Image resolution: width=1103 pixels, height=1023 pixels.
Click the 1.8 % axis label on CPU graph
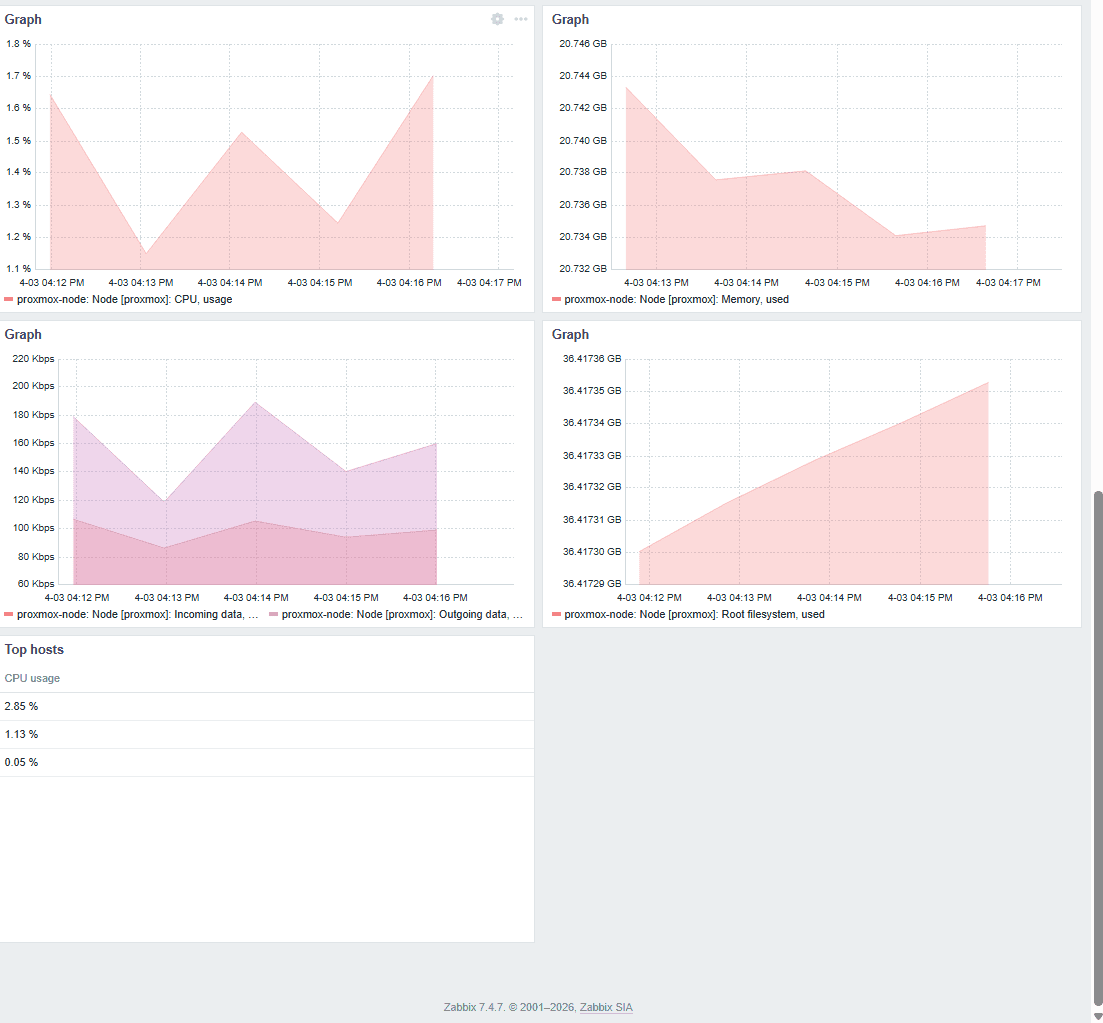[x=18, y=44]
